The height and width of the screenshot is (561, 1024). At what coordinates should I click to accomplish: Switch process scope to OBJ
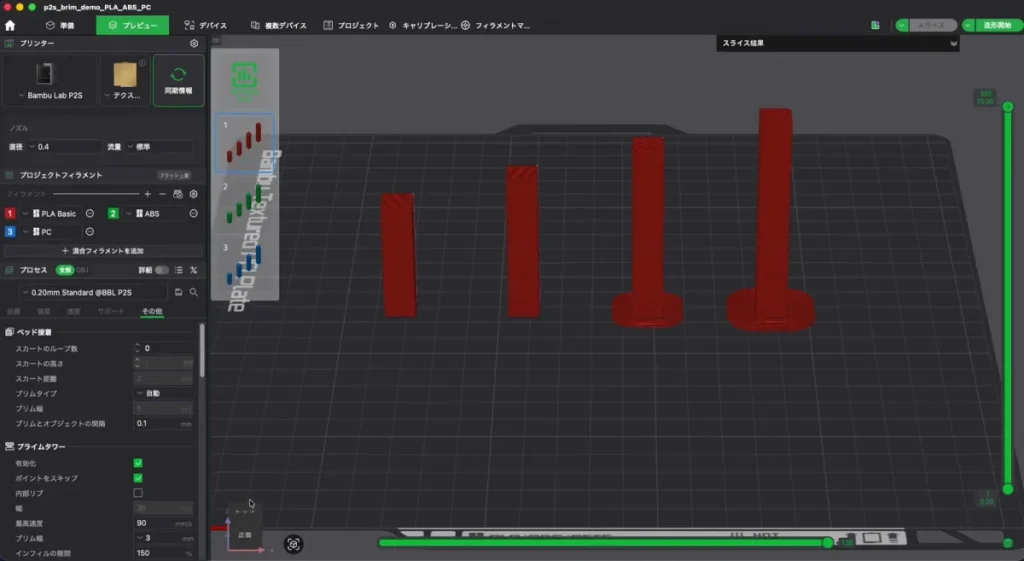(82, 270)
